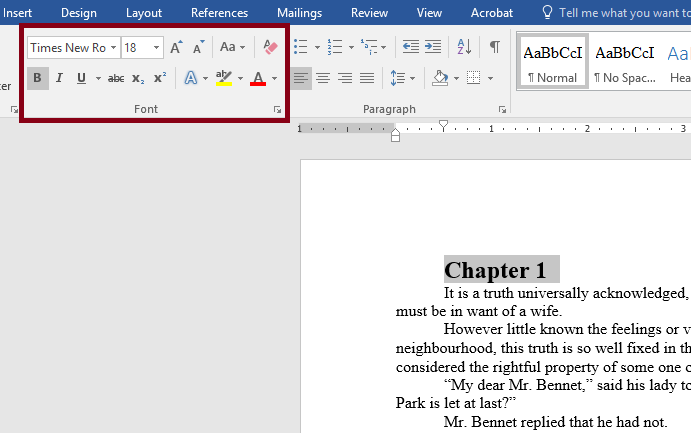The height and width of the screenshot is (433, 691).
Task: Expand shading color dropdown arrow
Action: tap(456, 79)
